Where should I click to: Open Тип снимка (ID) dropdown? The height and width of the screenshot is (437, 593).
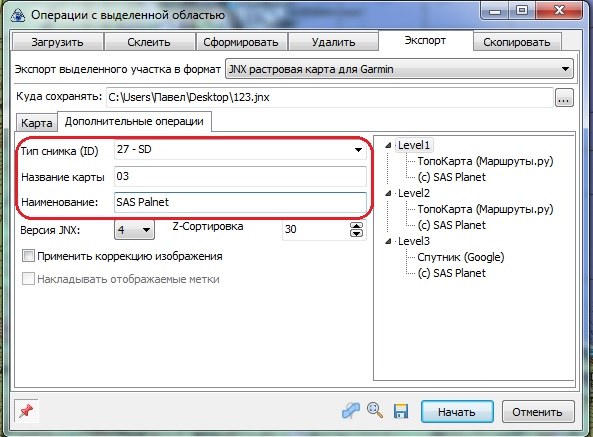(240, 150)
